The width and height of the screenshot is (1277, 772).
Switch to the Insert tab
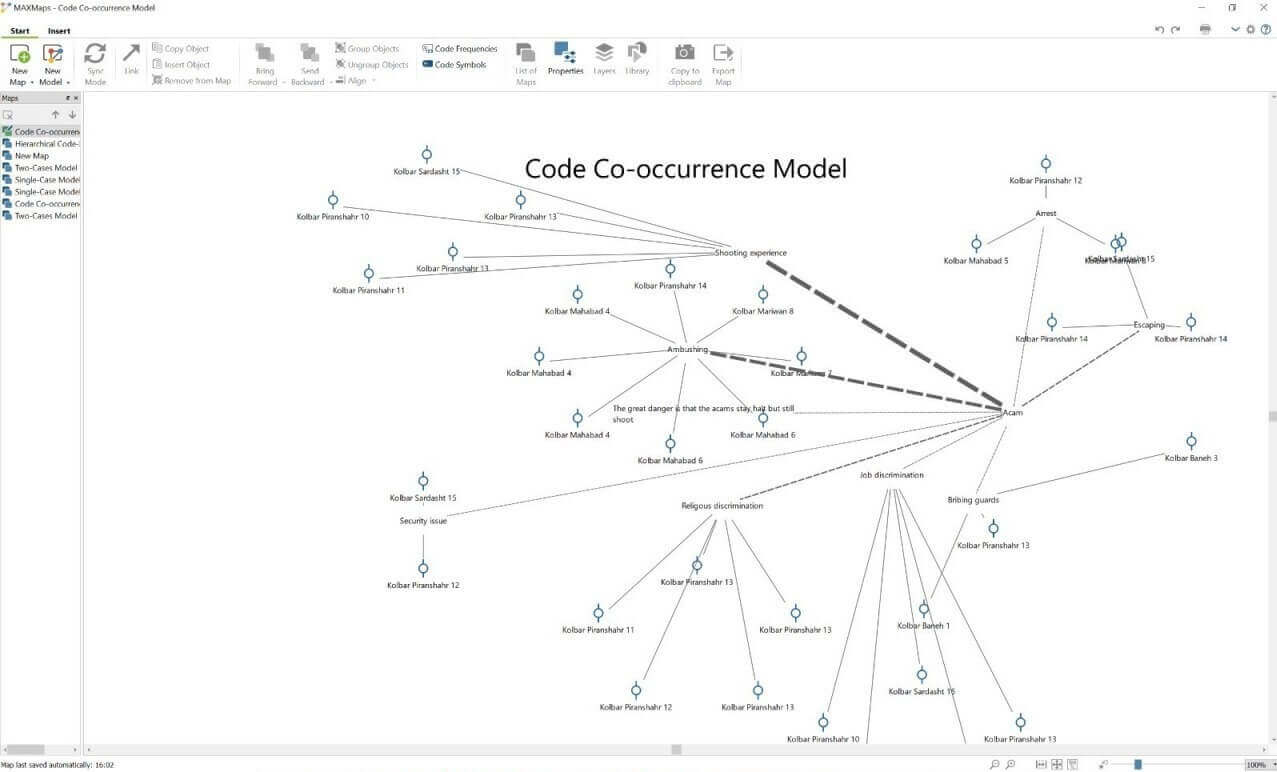pyautogui.click(x=59, y=31)
